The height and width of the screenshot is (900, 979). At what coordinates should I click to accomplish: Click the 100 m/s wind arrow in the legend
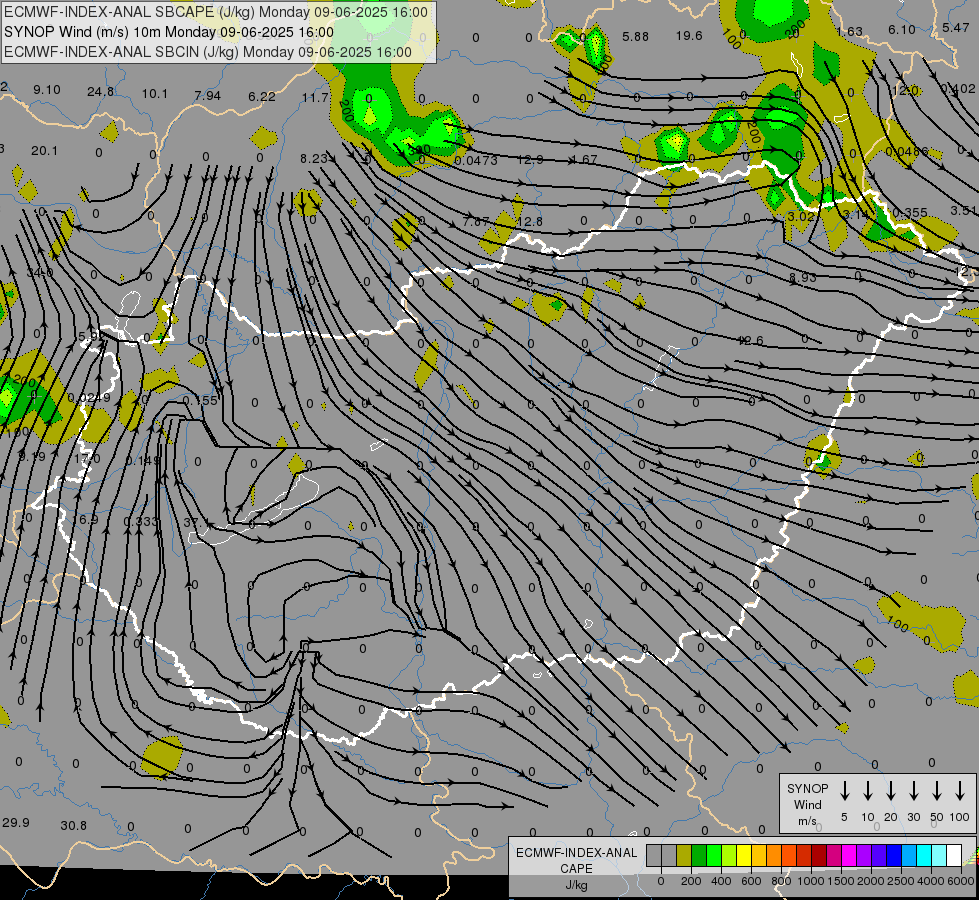(x=960, y=791)
